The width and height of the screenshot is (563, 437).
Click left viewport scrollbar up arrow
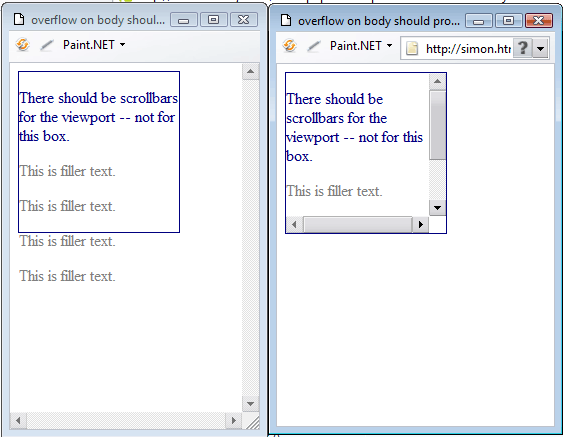click(251, 71)
